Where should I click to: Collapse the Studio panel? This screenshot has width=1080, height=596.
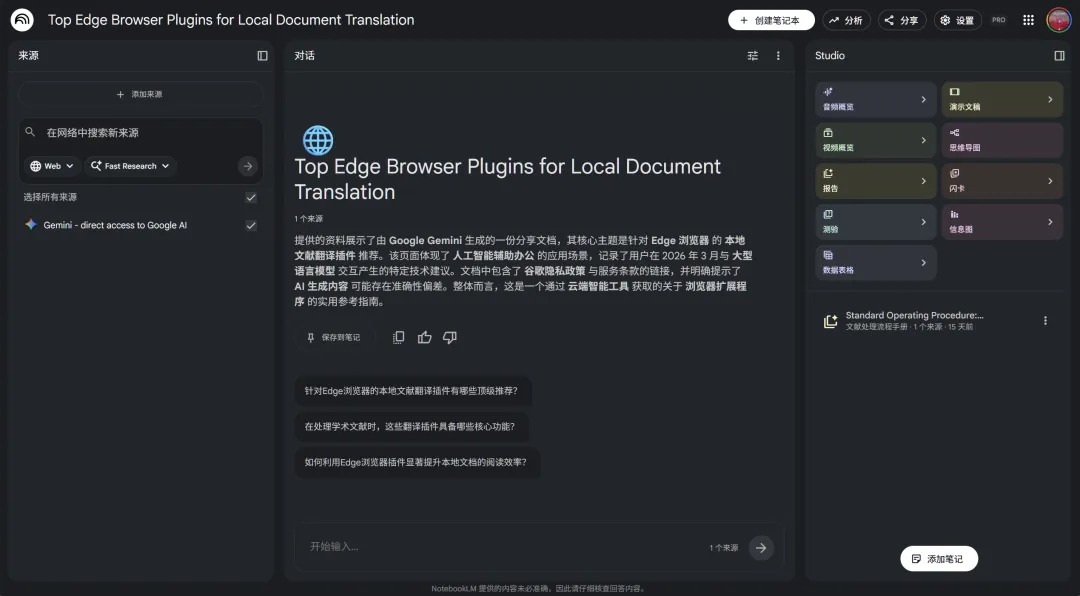click(x=1059, y=56)
